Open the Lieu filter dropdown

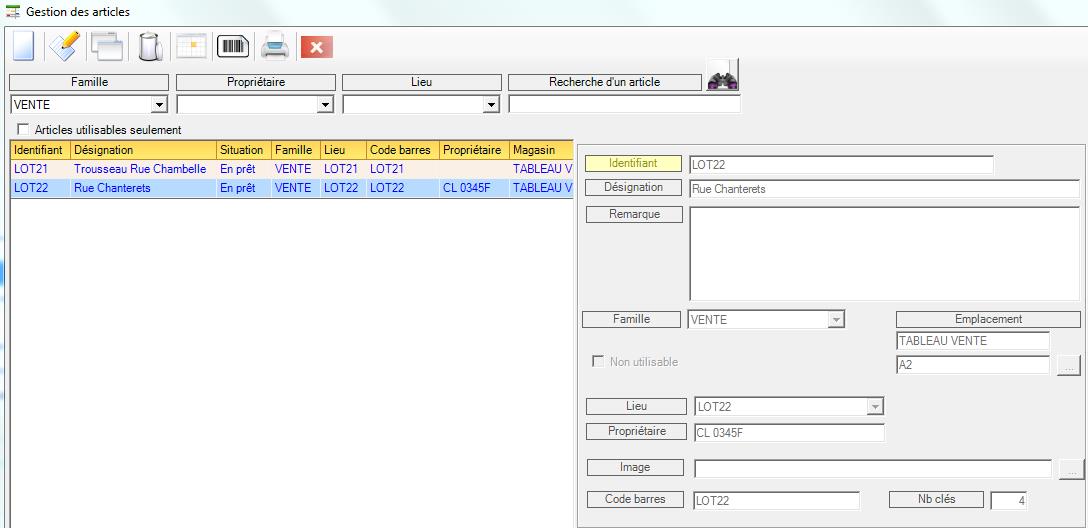491,105
